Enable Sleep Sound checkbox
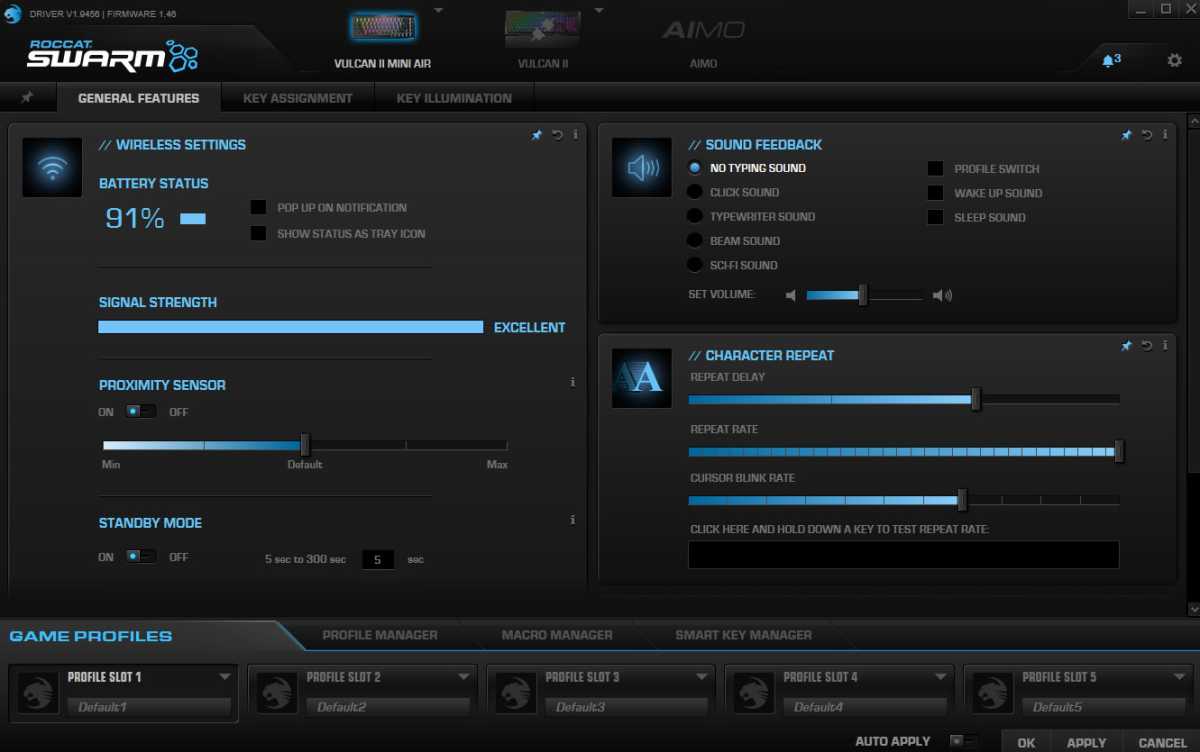The image size is (1200, 752). (x=935, y=217)
